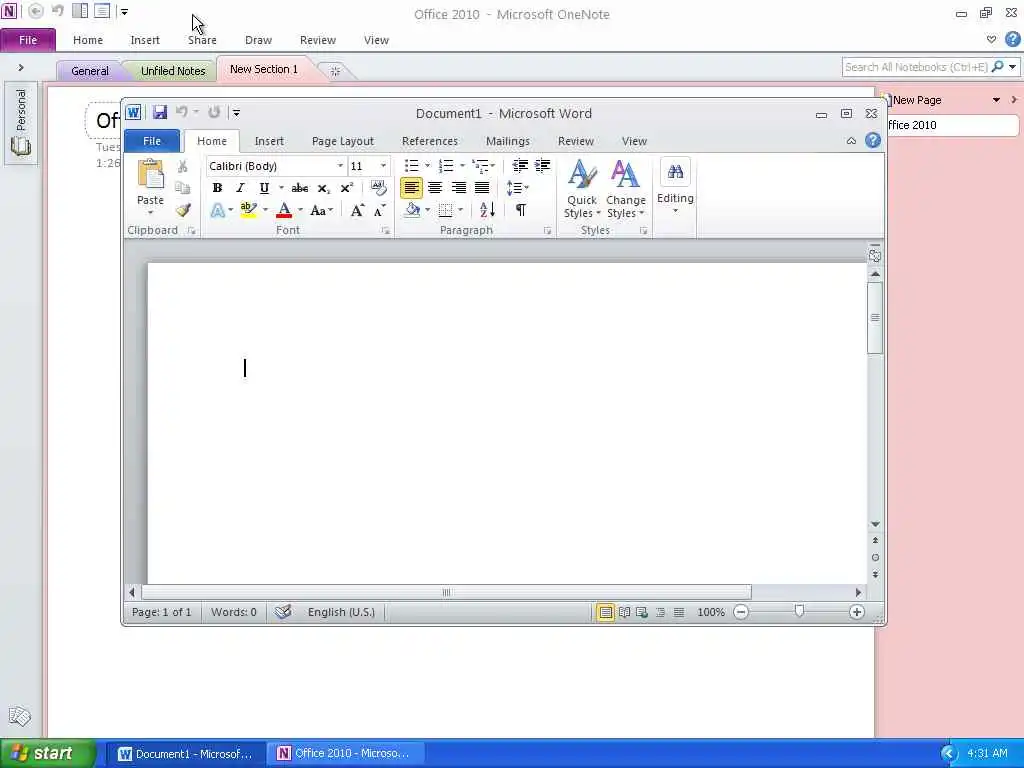Click the red Font Color button
The height and width of the screenshot is (768, 1024).
pos(284,210)
